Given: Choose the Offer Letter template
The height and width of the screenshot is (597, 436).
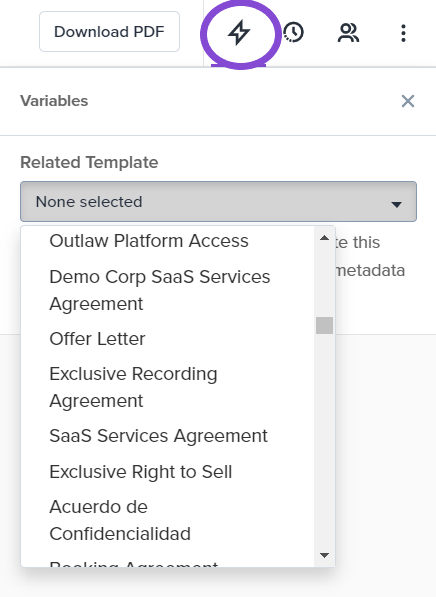Looking at the screenshot, I should click(x=97, y=339).
